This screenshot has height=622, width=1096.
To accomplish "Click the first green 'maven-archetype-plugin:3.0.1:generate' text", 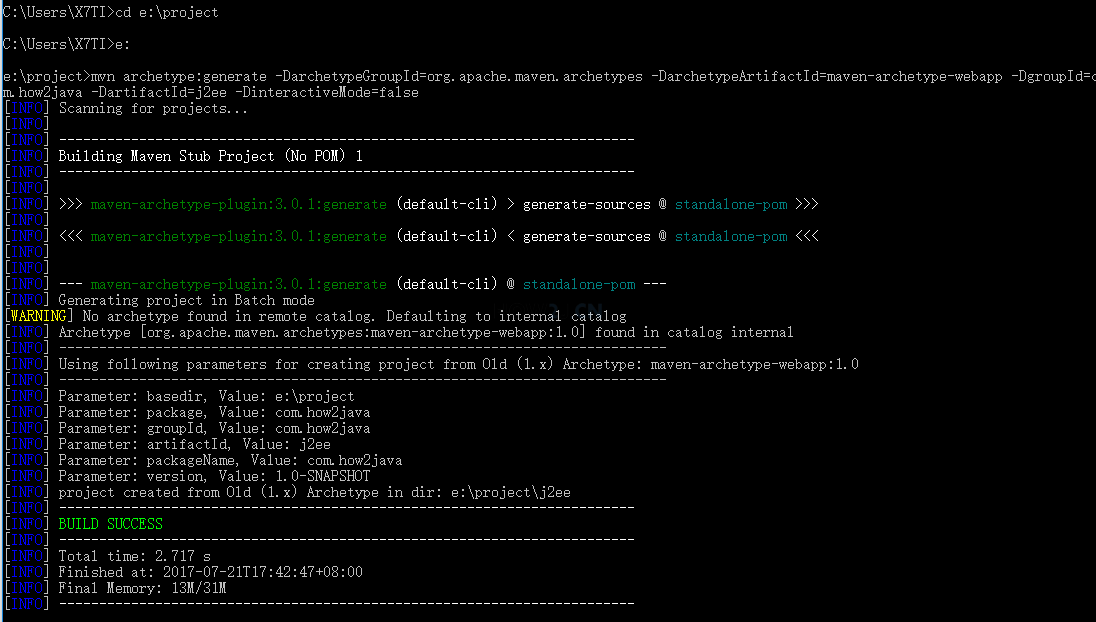I will pos(238,204).
